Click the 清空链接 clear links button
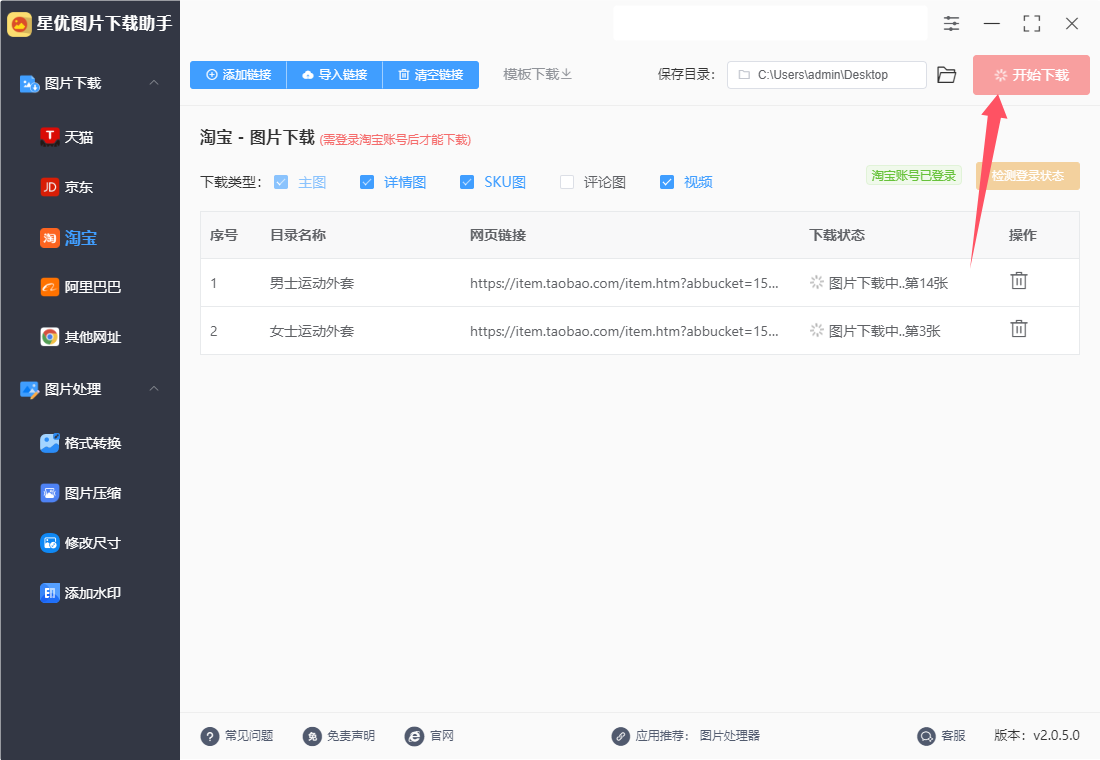The height and width of the screenshot is (760, 1100). click(431, 74)
